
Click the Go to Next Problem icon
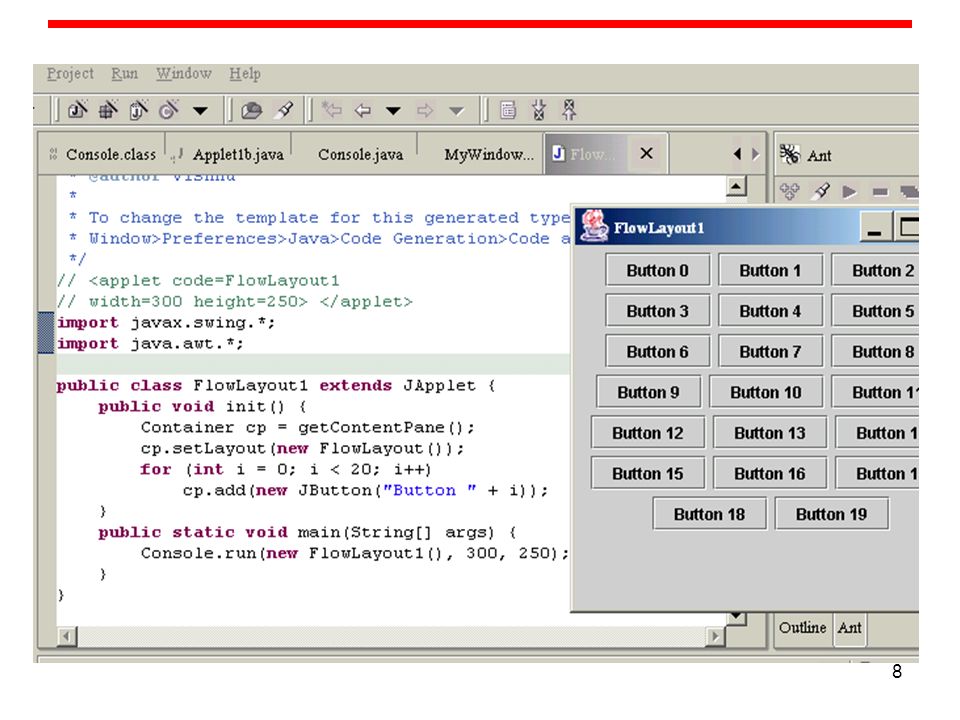pos(539,110)
